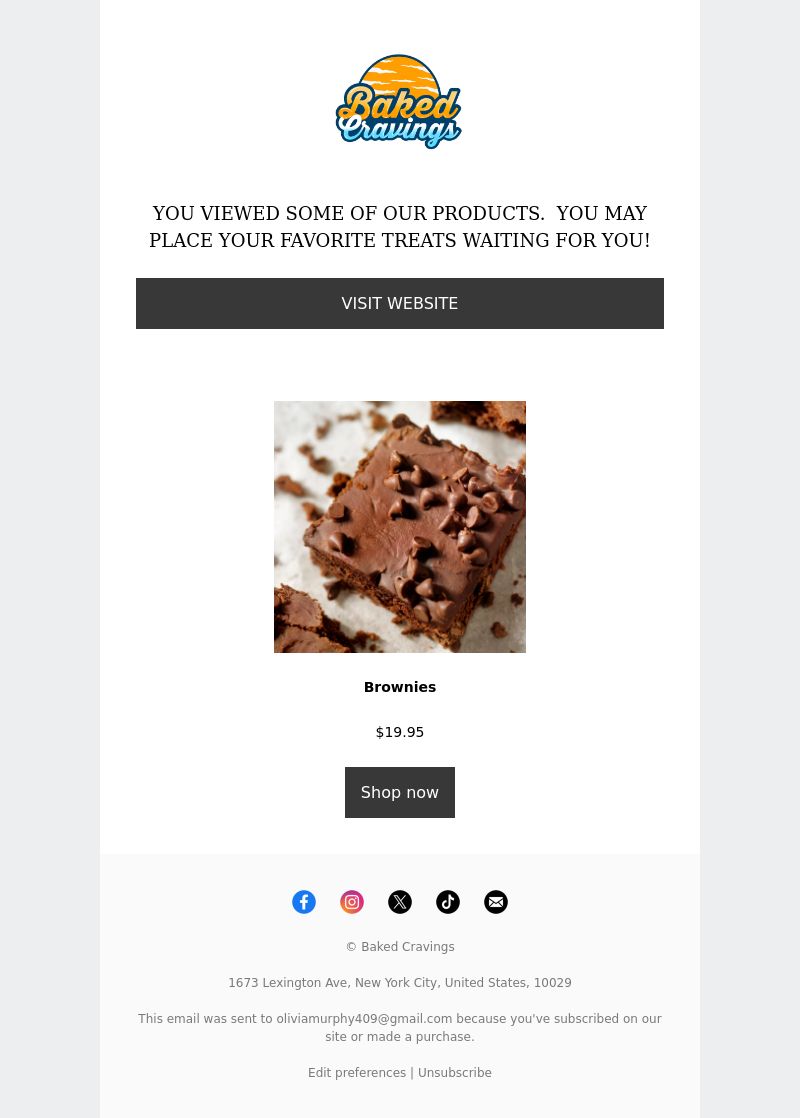Click the grey margin beside the email body
800x1118 pixels.
[50, 559]
